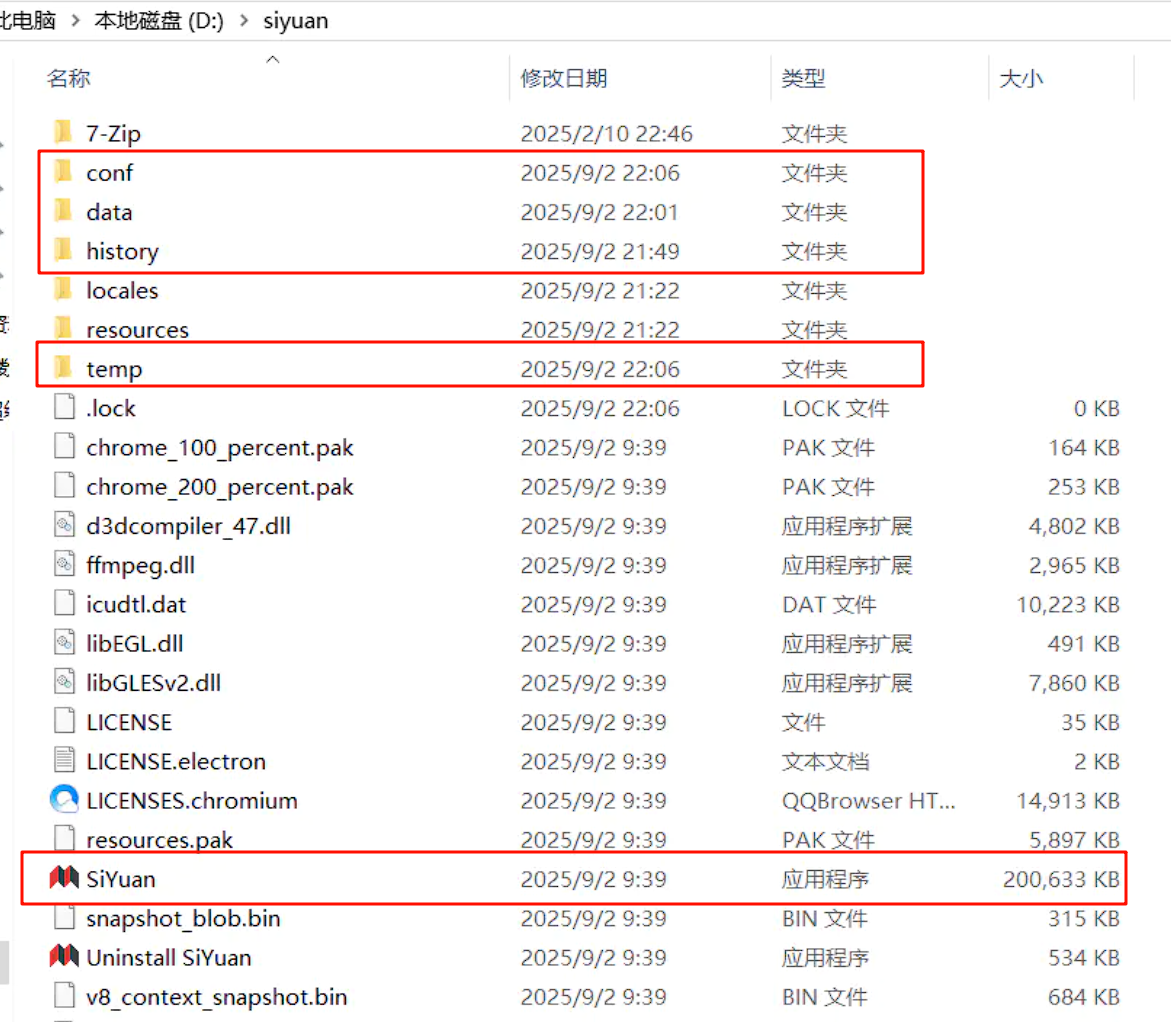Select the history folder name
The height and width of the screenshot is (1022, 1171).
coord(122,251)
